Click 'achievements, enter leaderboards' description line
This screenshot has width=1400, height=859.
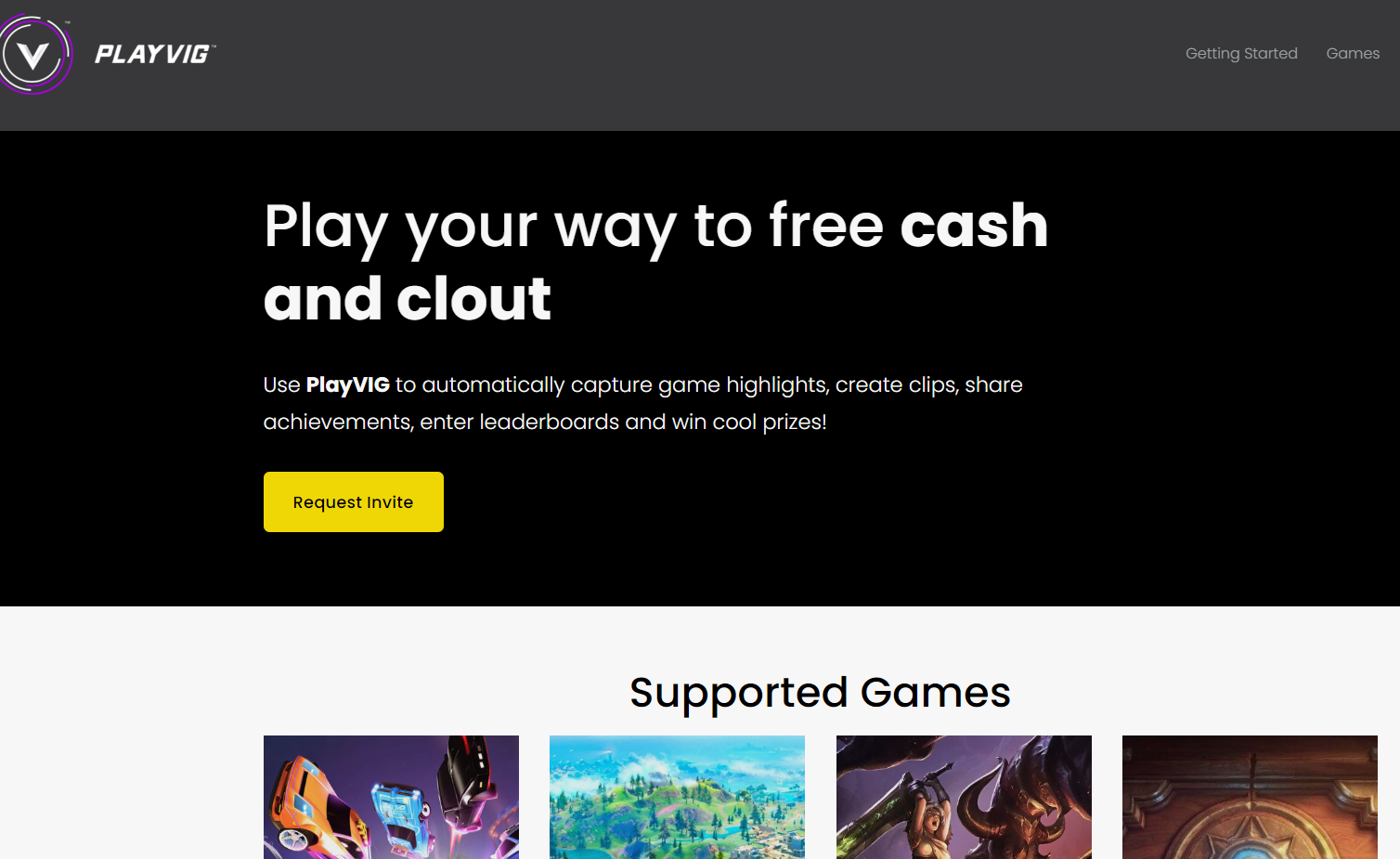coord(441,422)
